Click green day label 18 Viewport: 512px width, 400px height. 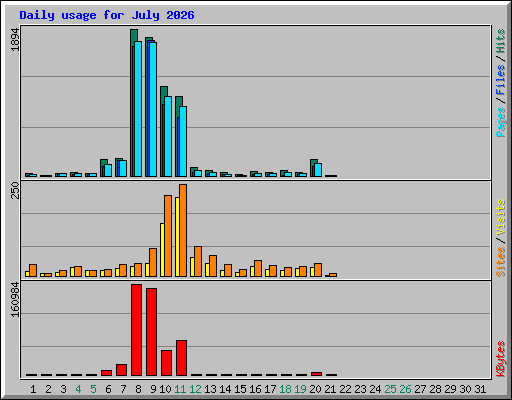(x=285, y=389)
